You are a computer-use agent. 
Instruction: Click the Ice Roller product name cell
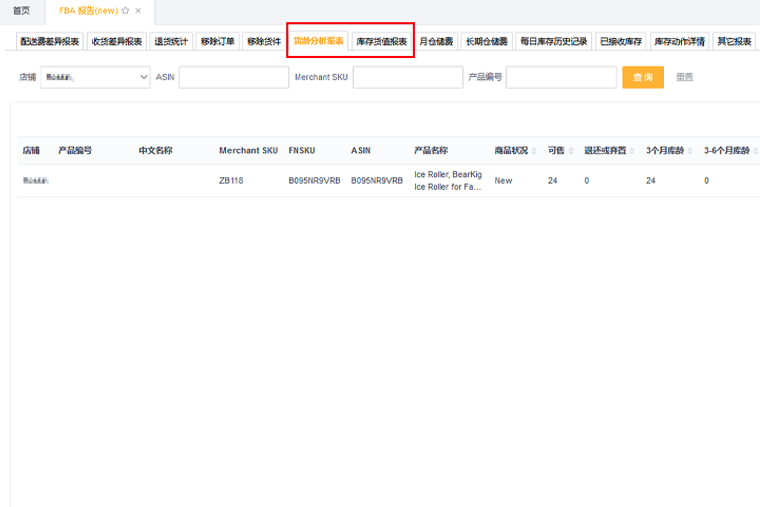[x=447, y=181]
